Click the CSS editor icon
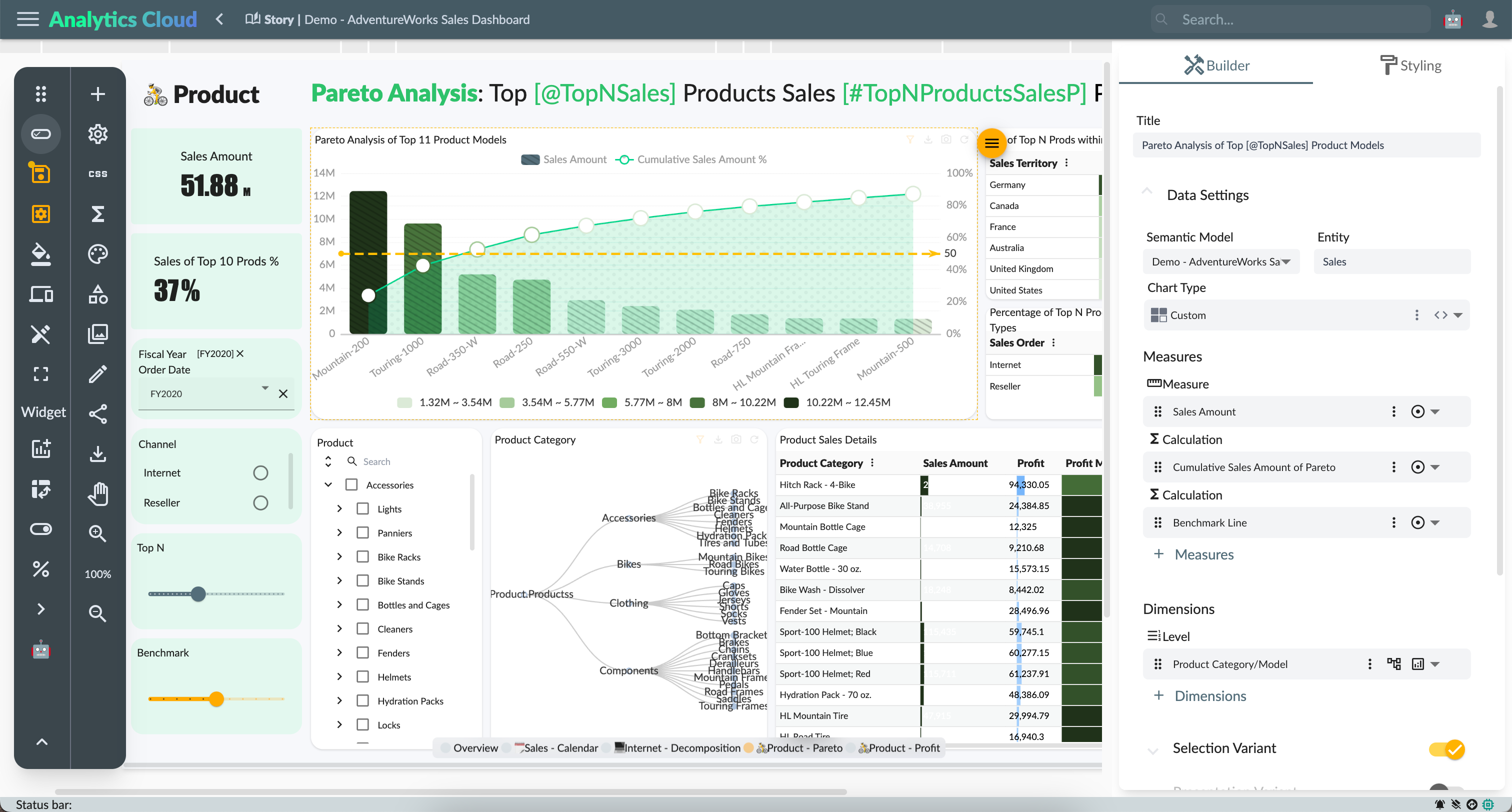1512x812 pixels. pyautogui.click(x=97, y=174)
